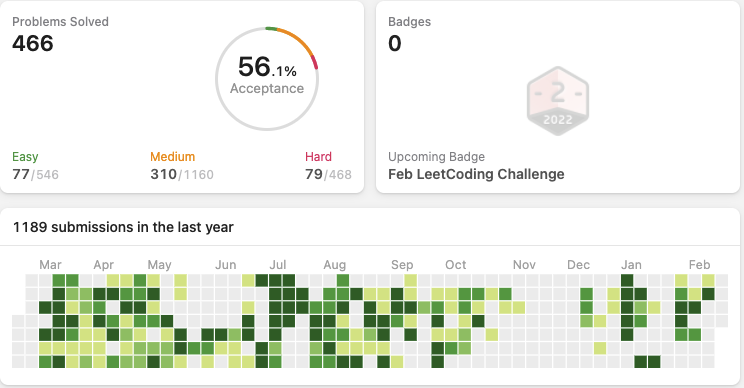Select the Medium difficulty label
This screenshot has width=744, height=388.
click(x=173, y=157)
